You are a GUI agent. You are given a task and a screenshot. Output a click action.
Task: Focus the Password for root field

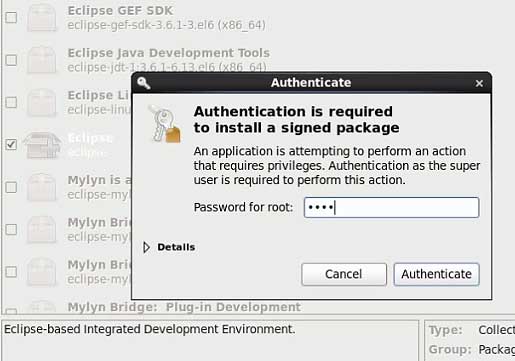pos(391,207)
